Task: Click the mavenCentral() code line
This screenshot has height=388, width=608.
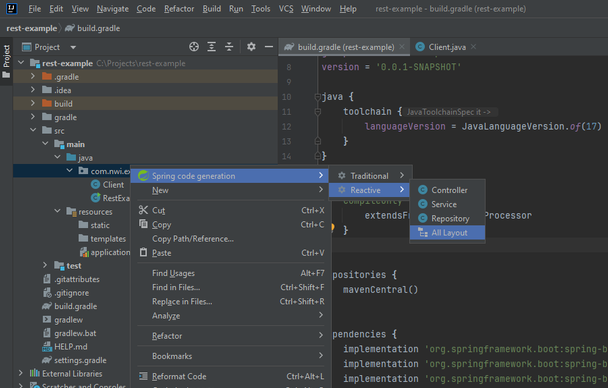Action: point(380,290)
